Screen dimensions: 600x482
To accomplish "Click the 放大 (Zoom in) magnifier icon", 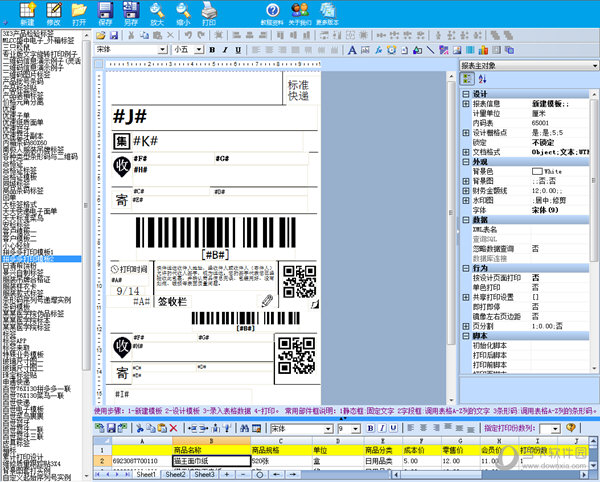I will pyautogui.click(x=157, y=12).
